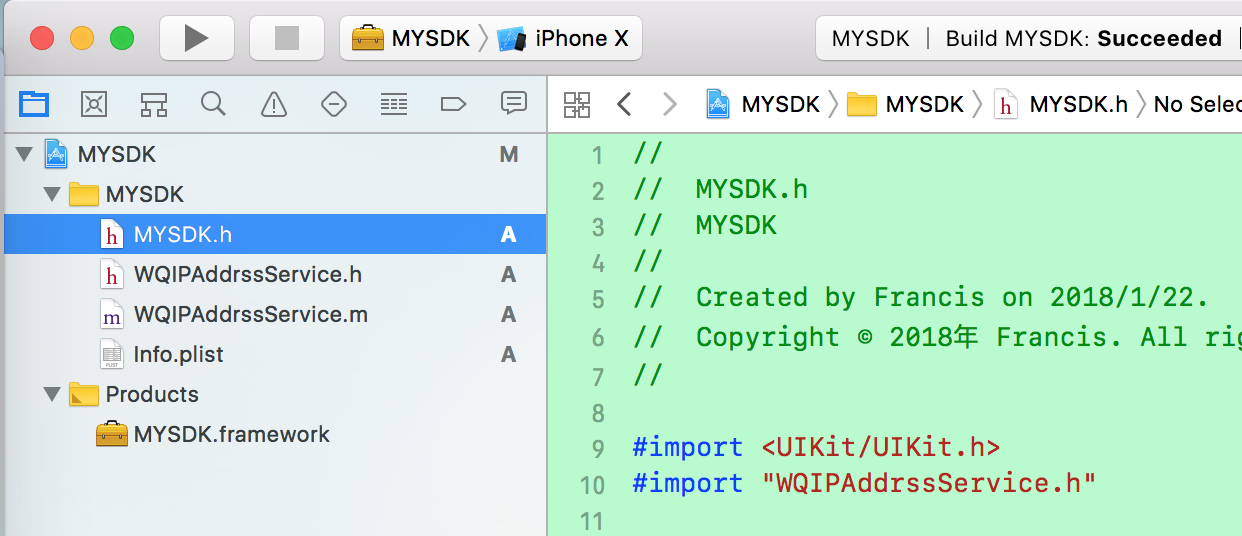Click the Created by Francis comment line
1242x536 pixels.
[921, 297]
